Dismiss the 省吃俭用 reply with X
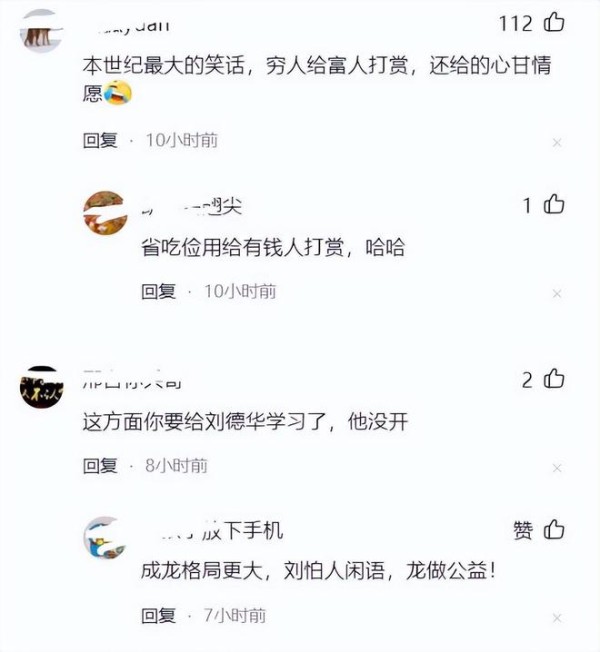This screenshot has height=652, width=600. (557, 294)
